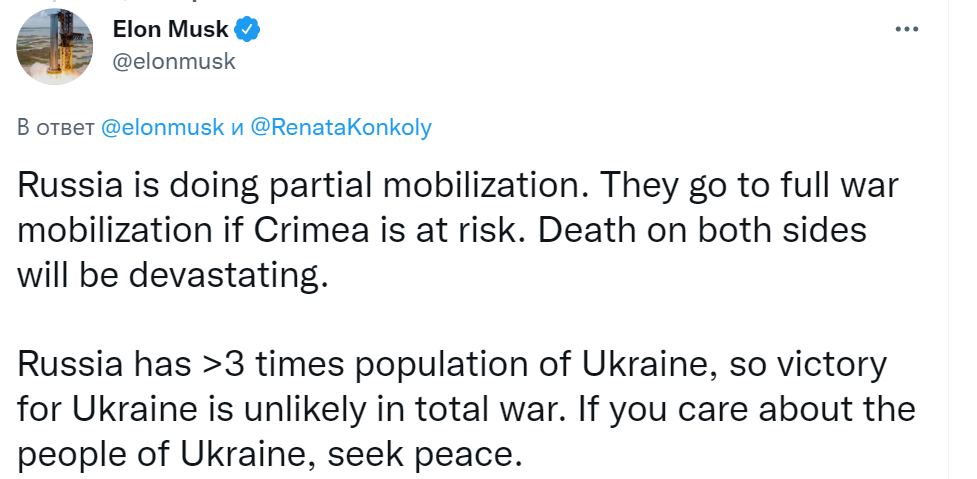Open the tweet's more options menu
This screenshot has width=977, height=479.
pyautogui.click(x=905, y=31)
